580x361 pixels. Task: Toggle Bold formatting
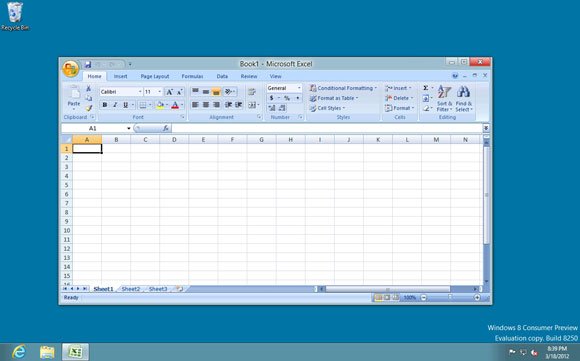click(x=105, y=105)
